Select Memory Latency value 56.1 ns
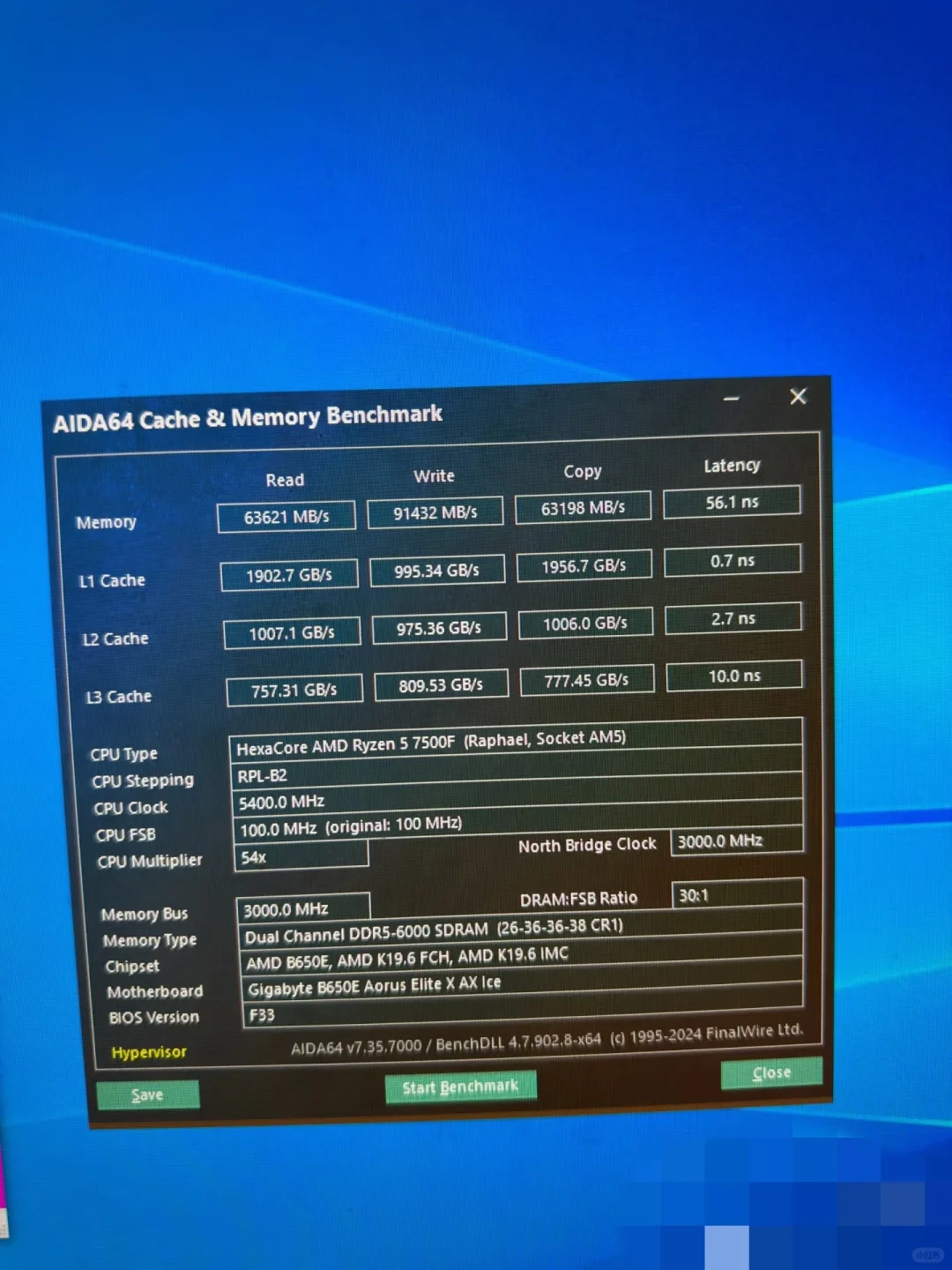Viewport: 952px width, 1270px height. click(x=732, y=503)
